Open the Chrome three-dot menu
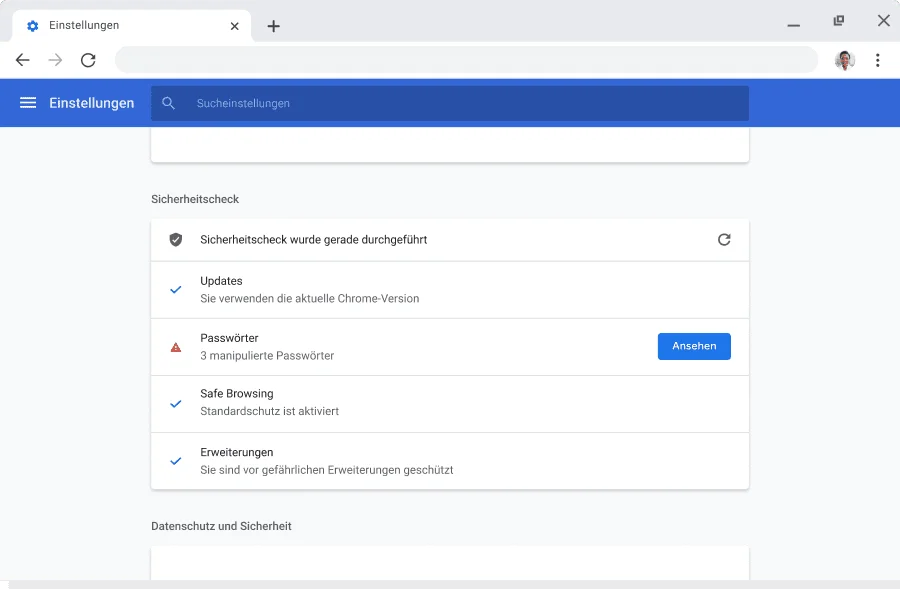Viewport: 900px width, 591px height. point(877,60)
